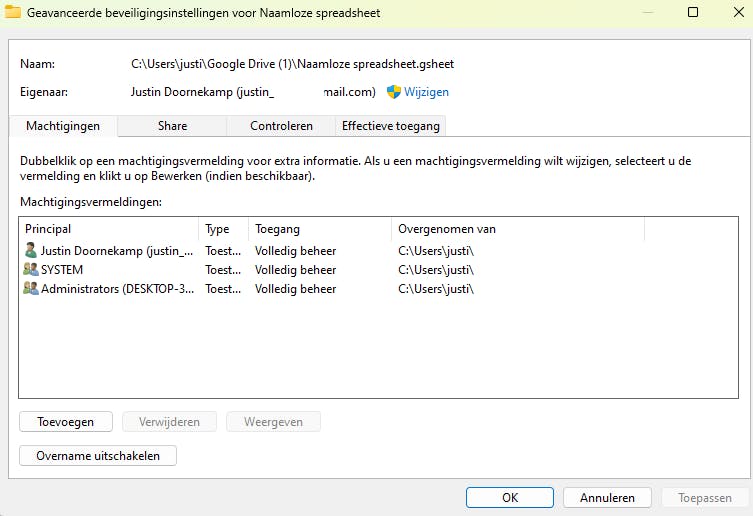
Task: Click the file path next to Naam
Action: pyautogui.click(x=292, y=64)
